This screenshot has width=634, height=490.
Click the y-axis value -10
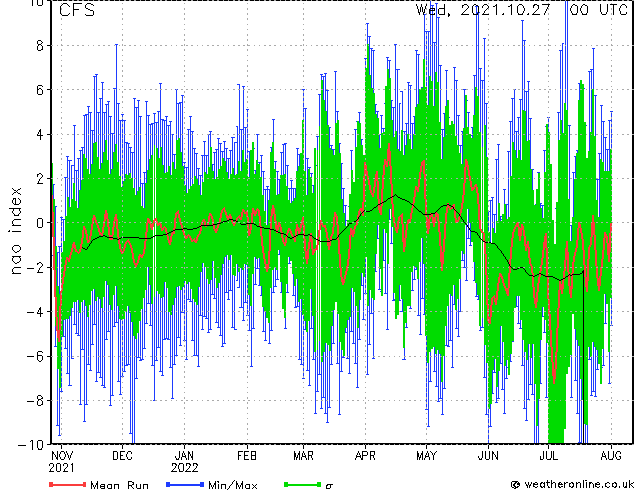(31, 445)
